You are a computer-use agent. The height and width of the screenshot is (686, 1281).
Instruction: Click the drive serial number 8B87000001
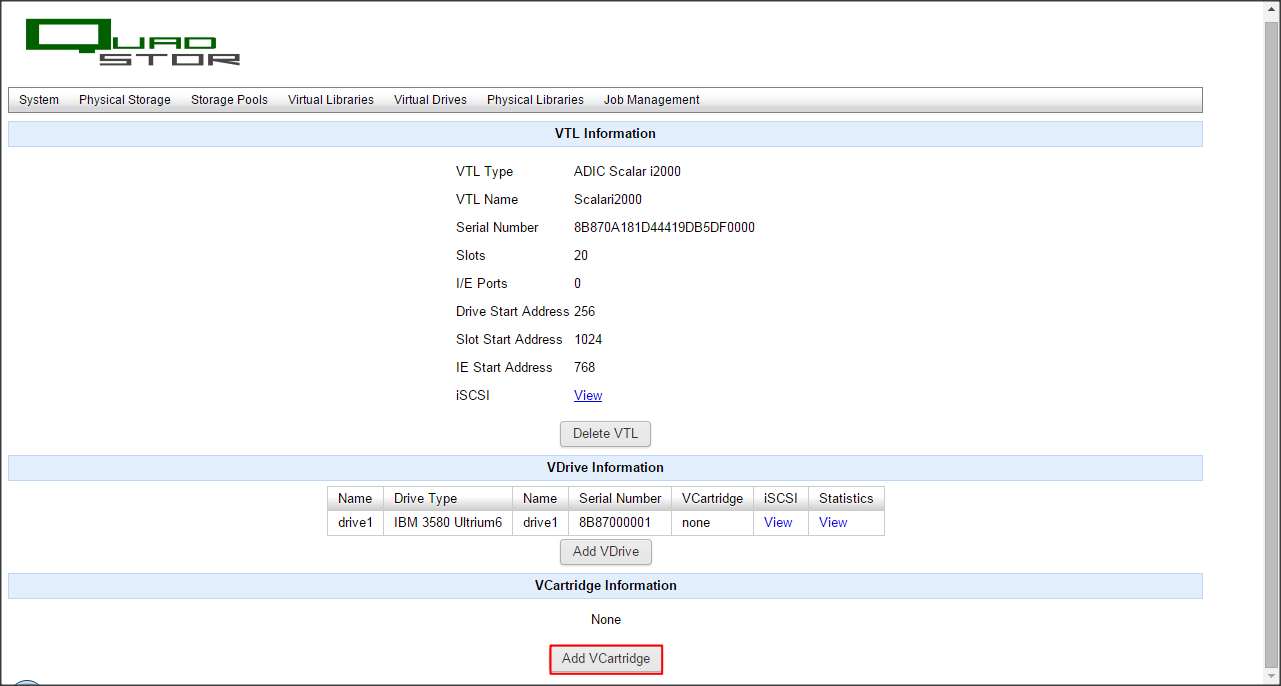(x=615, y=523)
